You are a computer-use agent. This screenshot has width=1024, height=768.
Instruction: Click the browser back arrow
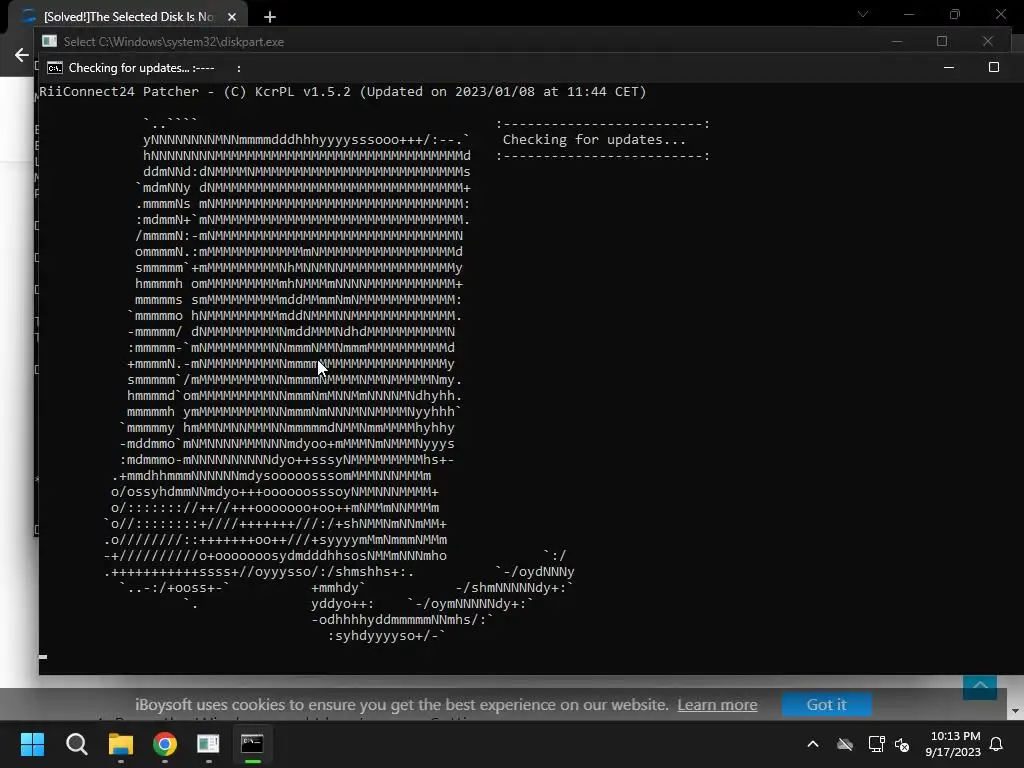point(22,55)
